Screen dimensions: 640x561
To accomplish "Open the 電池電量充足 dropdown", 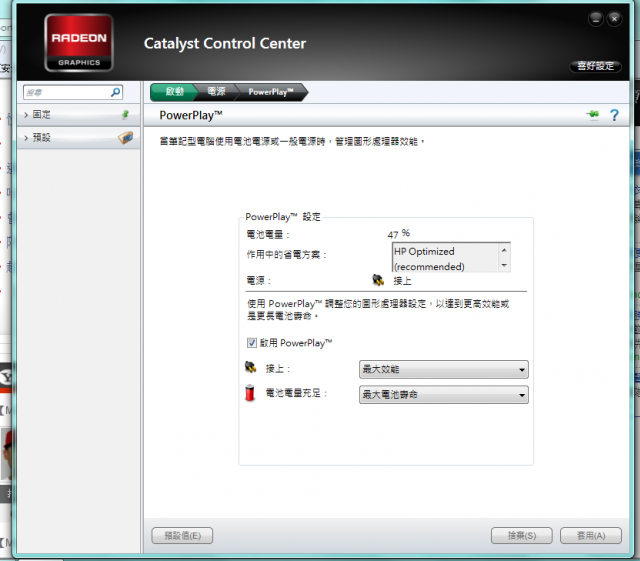I will (444, 395).
